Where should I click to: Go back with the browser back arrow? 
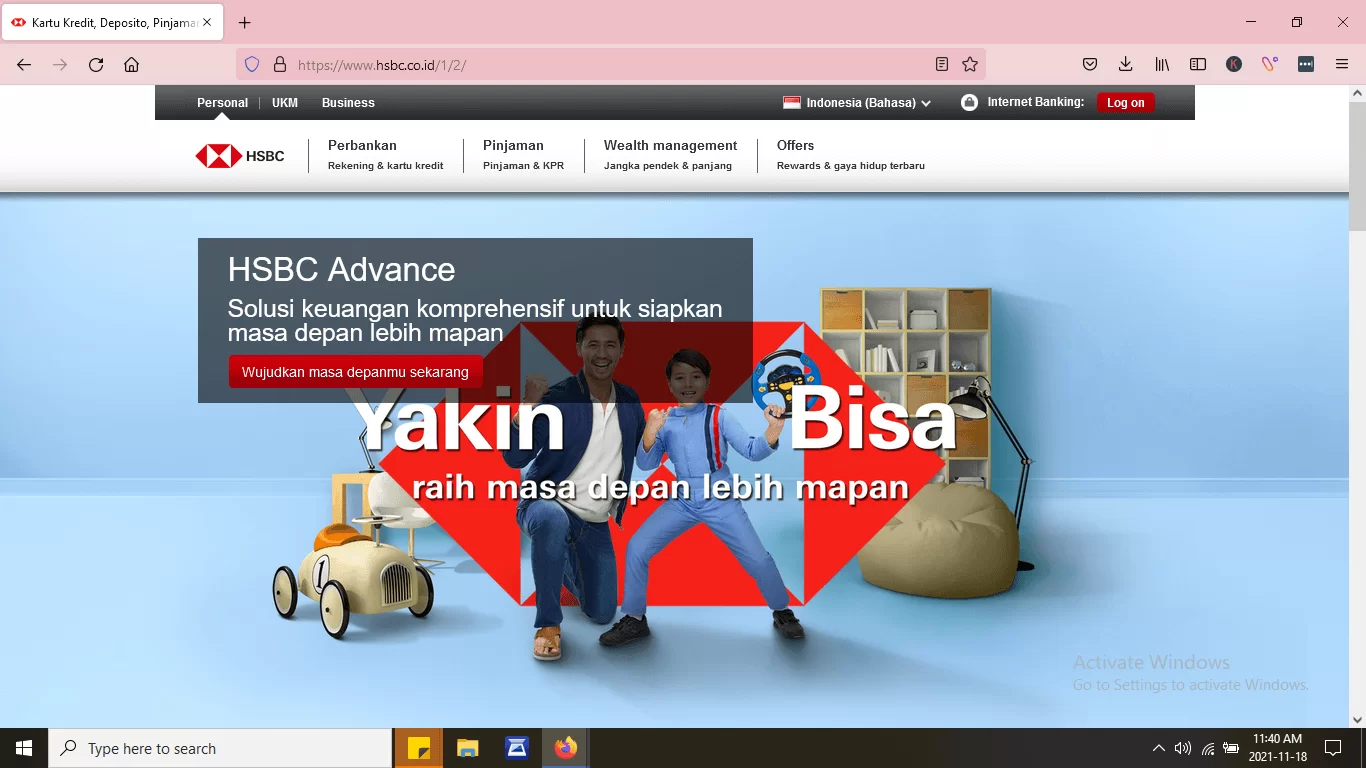24,64
